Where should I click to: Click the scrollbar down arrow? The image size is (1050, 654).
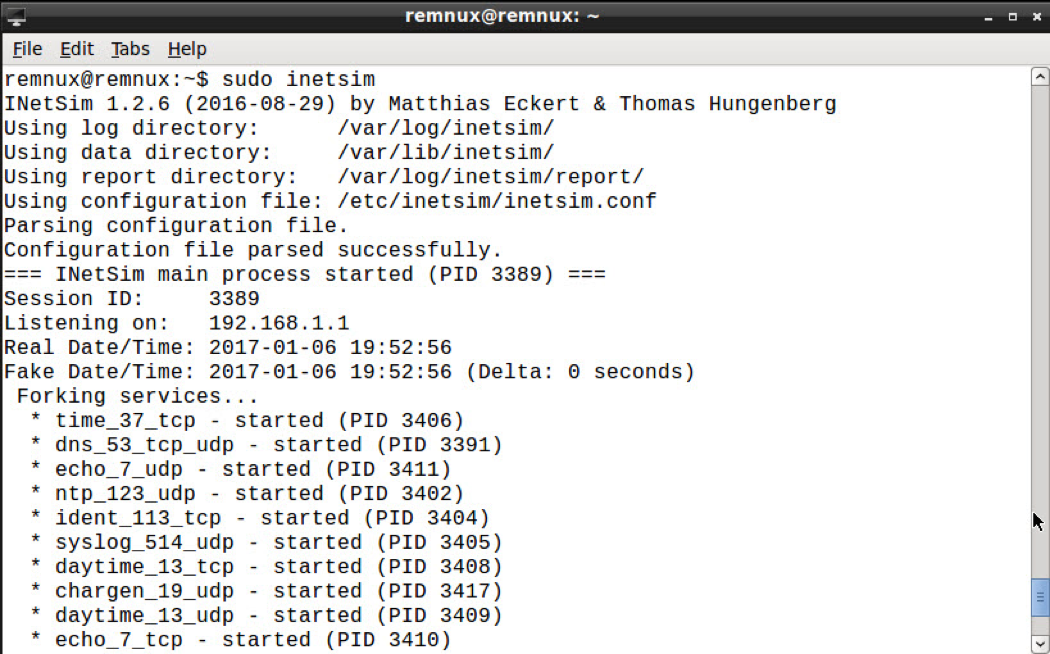coord(1039,642)
